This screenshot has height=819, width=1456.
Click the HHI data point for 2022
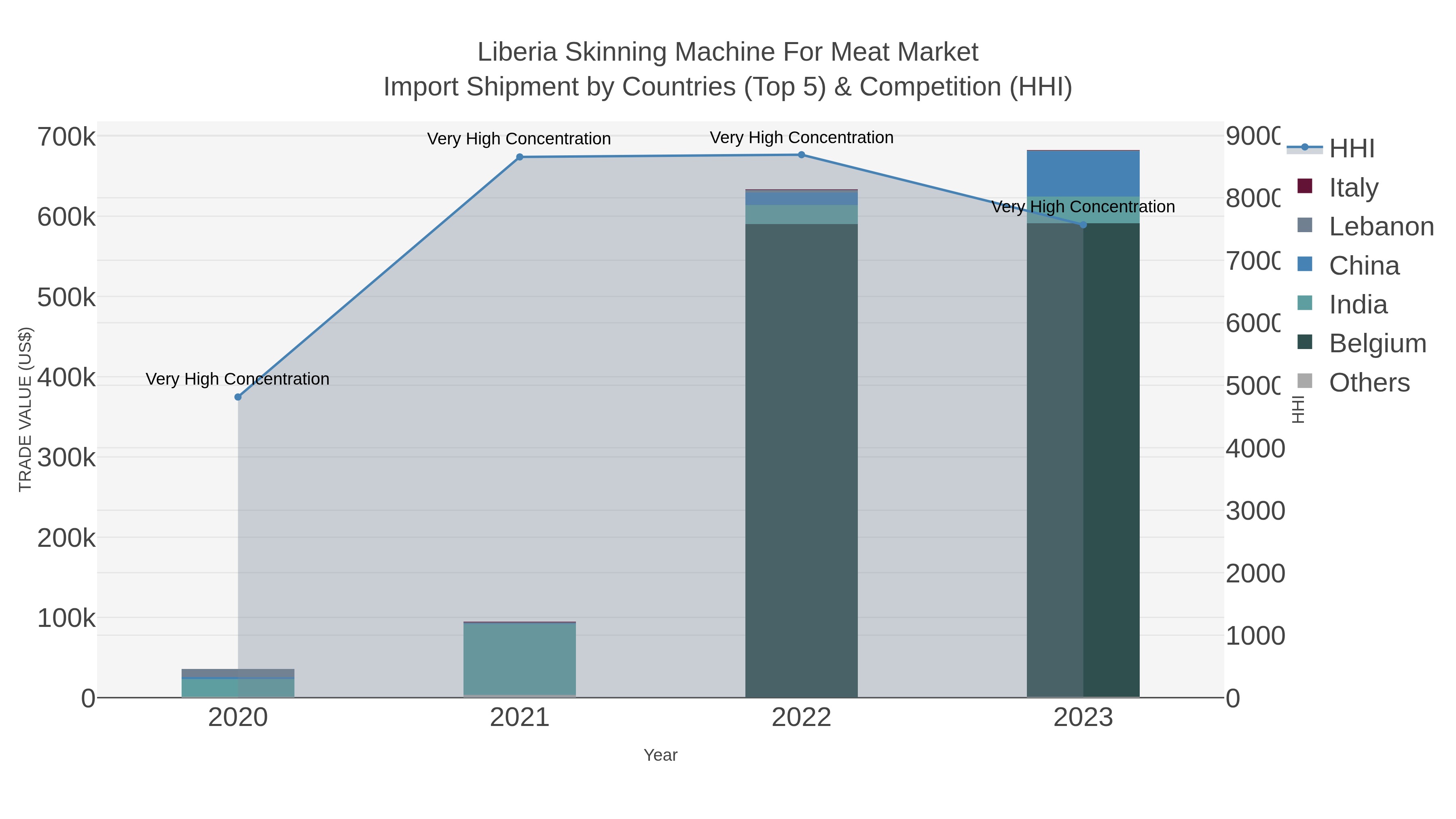(802, 155)
